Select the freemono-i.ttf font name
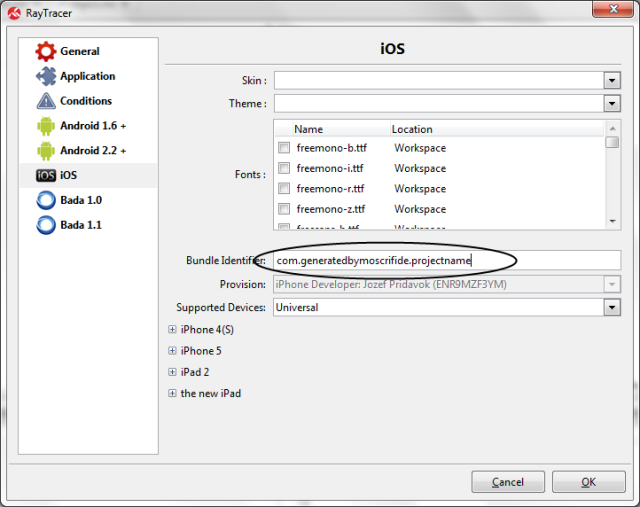640x507 pixels. click(x=330, y=168)
